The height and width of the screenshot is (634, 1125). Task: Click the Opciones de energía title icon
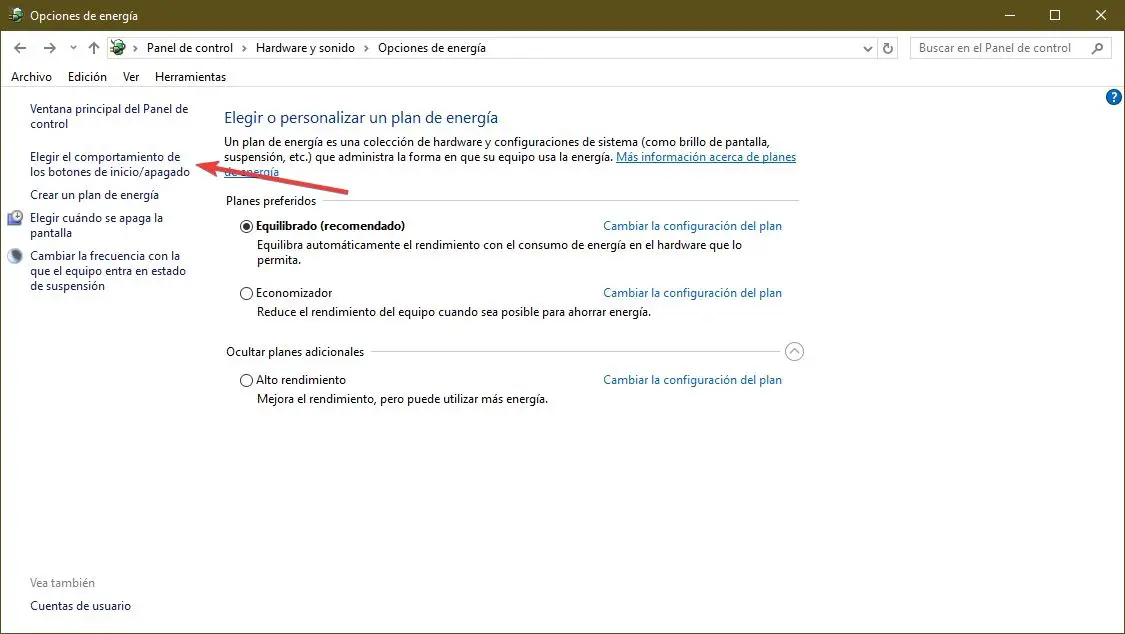[16, 15]
